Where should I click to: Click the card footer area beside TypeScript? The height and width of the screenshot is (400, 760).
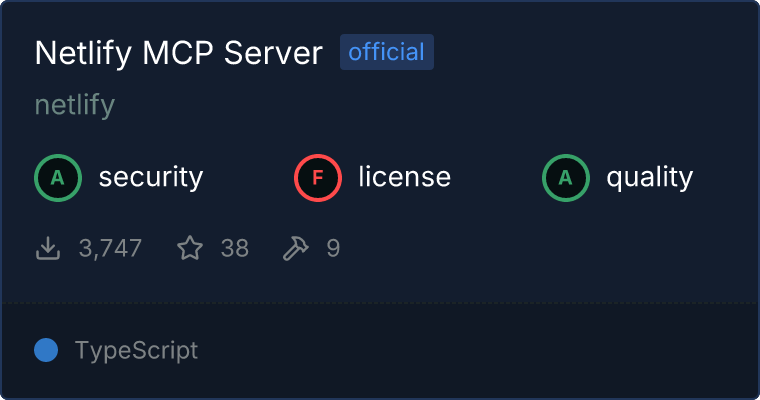pyautogui.click(x=477, y=351)
